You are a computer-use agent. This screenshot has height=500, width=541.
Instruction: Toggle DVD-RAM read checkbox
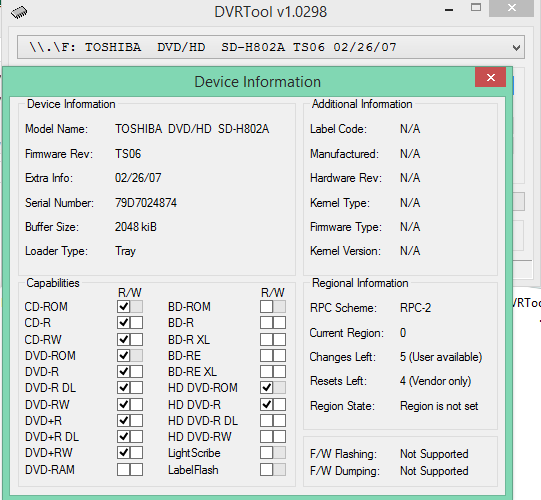(124, 470)
